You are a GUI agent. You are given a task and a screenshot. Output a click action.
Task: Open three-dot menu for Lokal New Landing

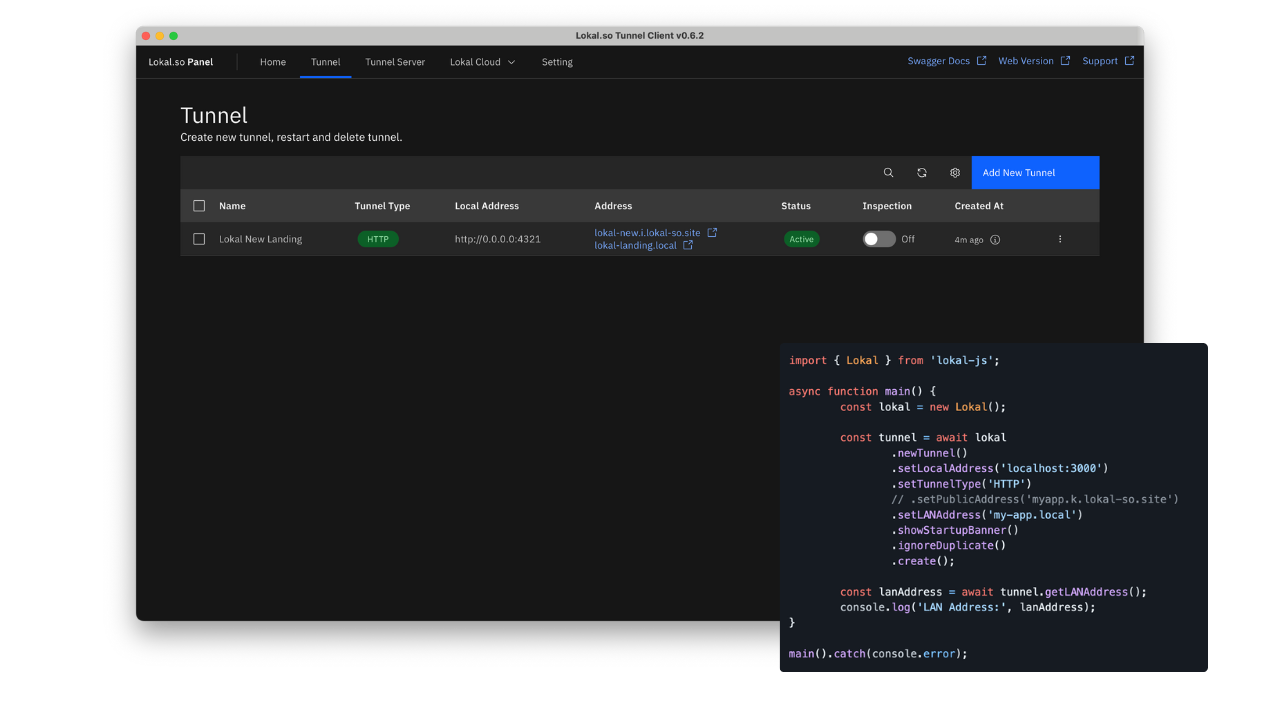(1060, 239)
